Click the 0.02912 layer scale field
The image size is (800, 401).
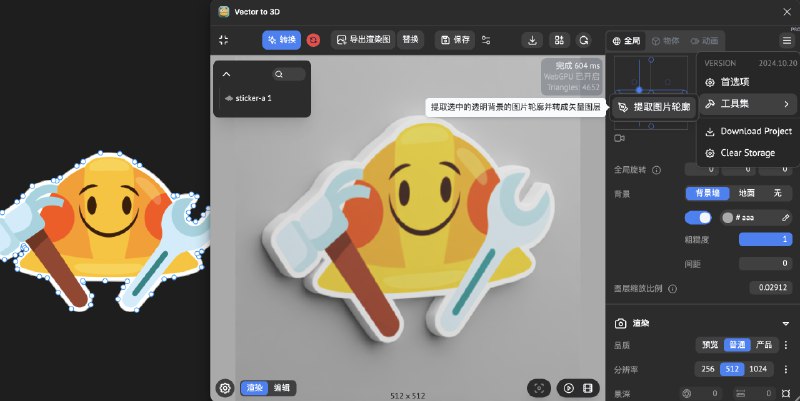tap(770, 288)
